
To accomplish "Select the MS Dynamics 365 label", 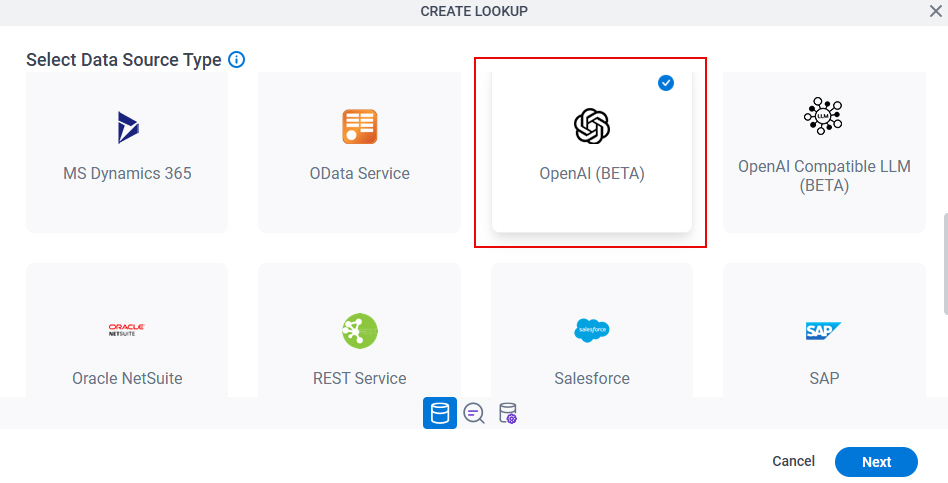I will point(127,173).
